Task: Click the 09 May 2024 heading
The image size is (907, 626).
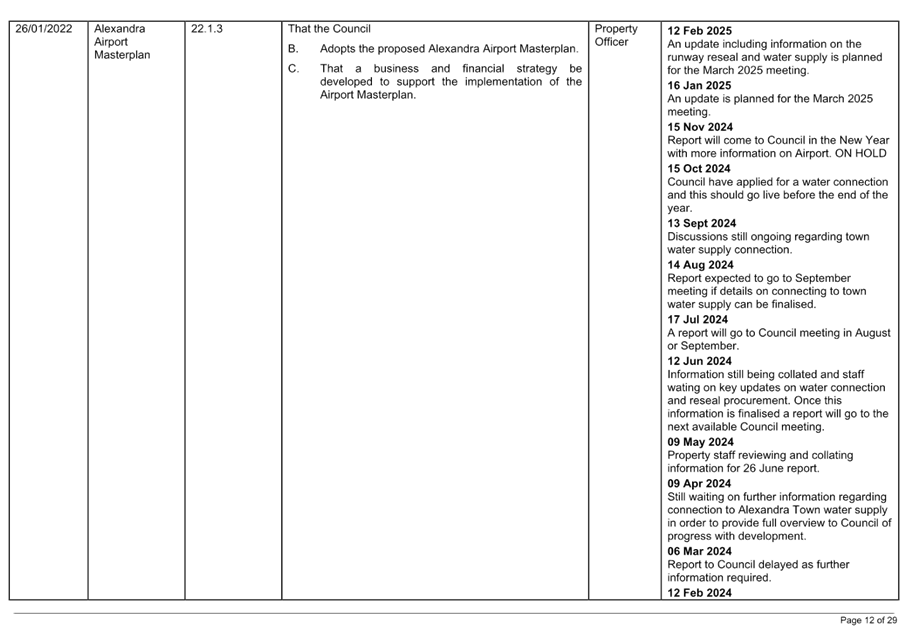Action: pyautogui.click(x=700, y=442)
